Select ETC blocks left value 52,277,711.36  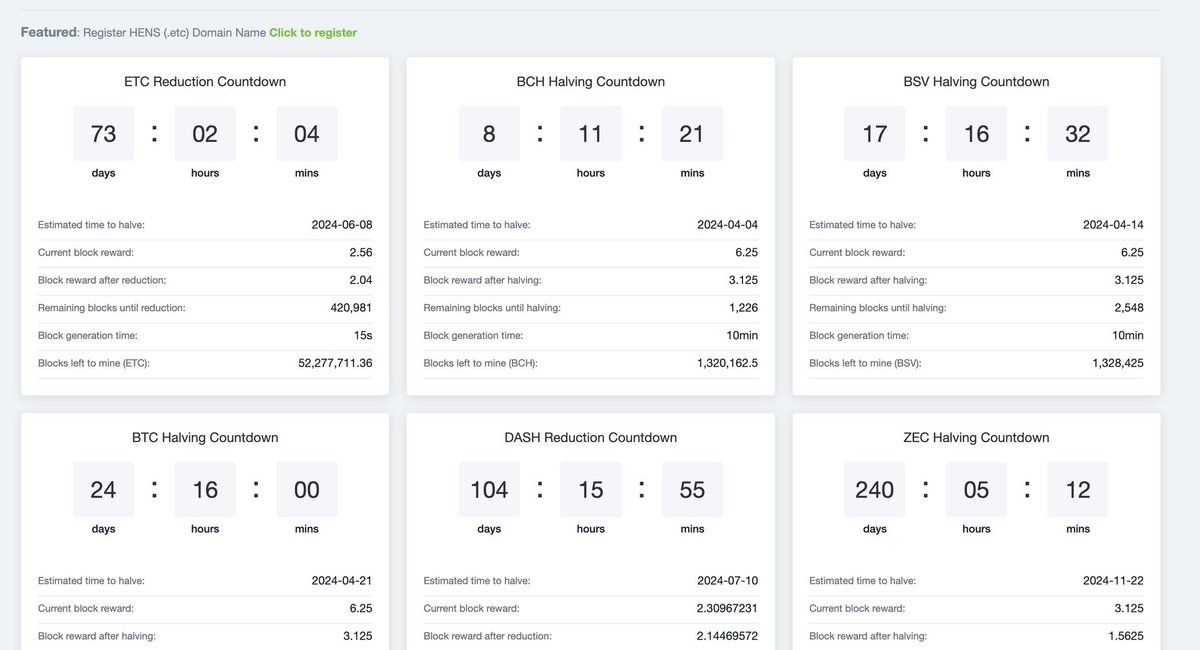coord(335,362)
